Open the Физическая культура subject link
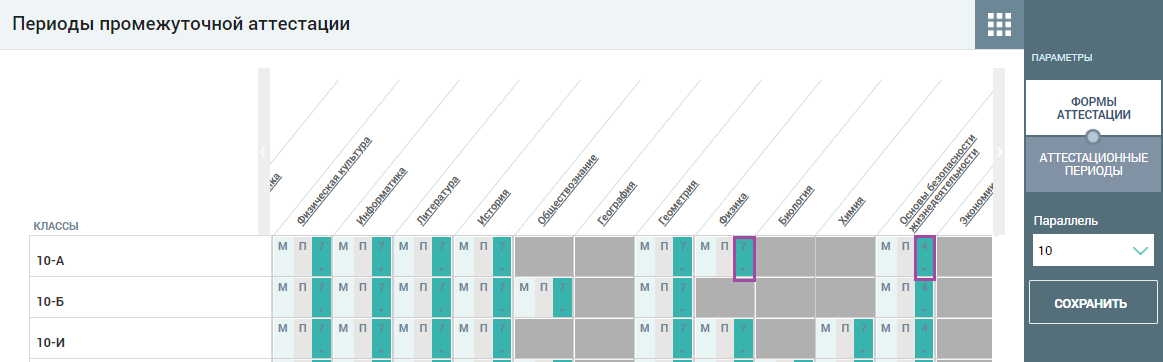This screenshot has height=362, width=1163. (334, 181)
